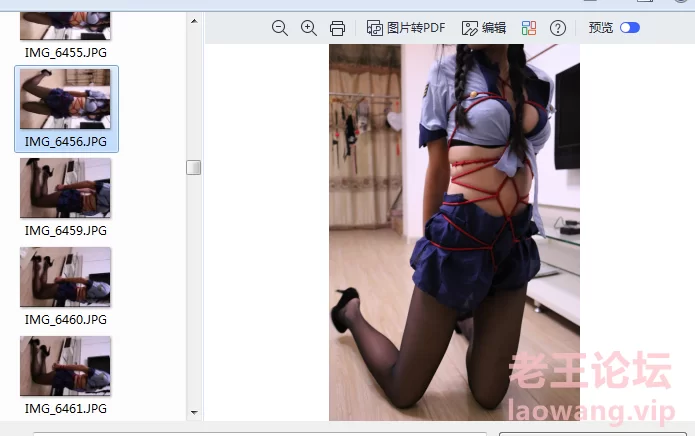Image resolution: width=695 pixels, height=436 pixels.
Task: Click the zoom out magnifier icon
Action: [280, 28]
